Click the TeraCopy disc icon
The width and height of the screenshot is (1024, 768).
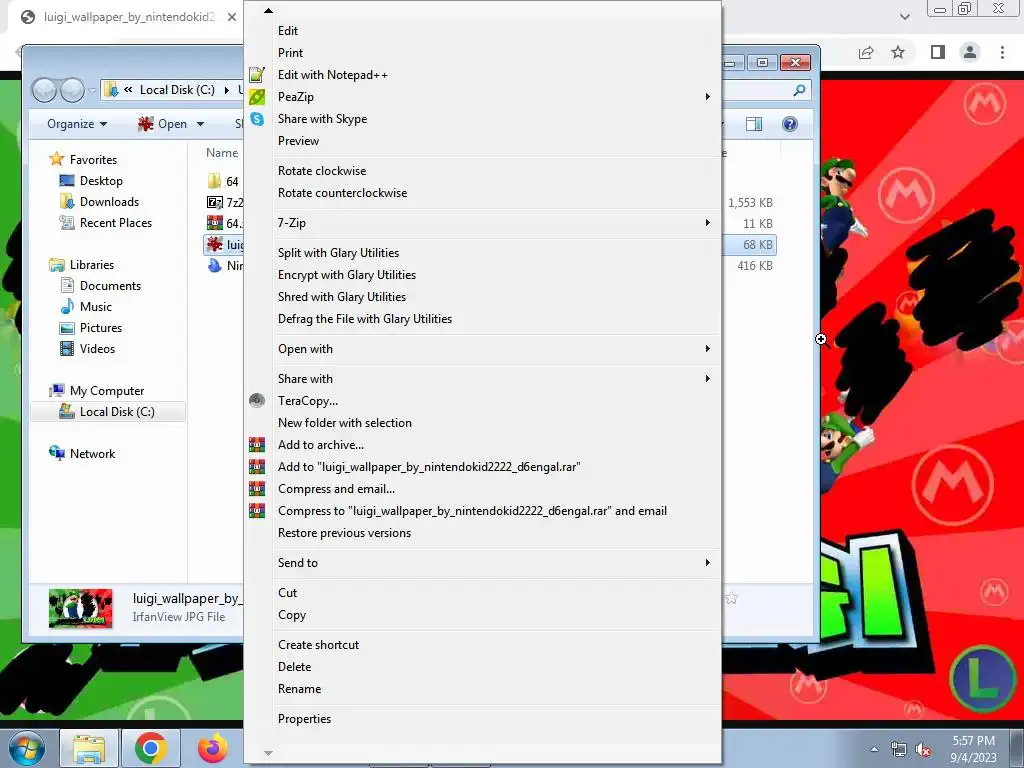click(257, 400)
